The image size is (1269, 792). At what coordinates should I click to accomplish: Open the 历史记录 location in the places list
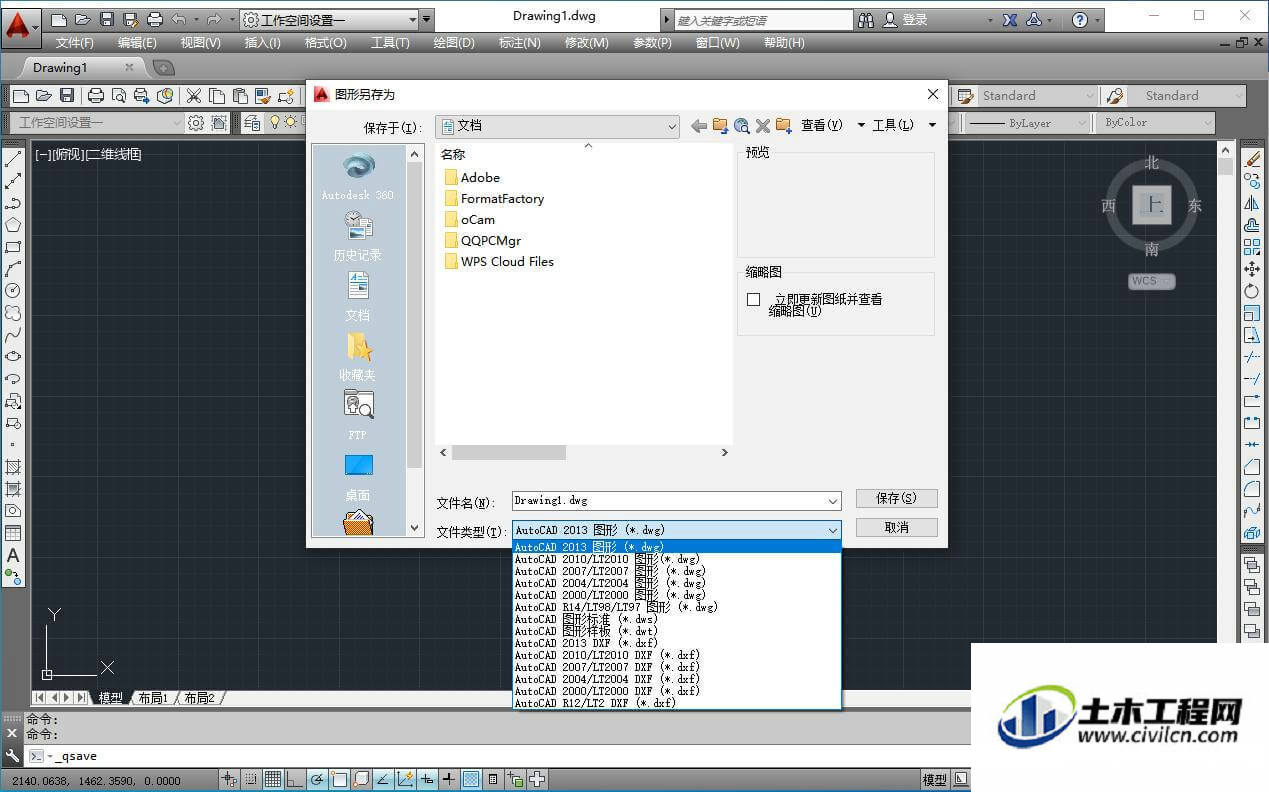[358, 236]
